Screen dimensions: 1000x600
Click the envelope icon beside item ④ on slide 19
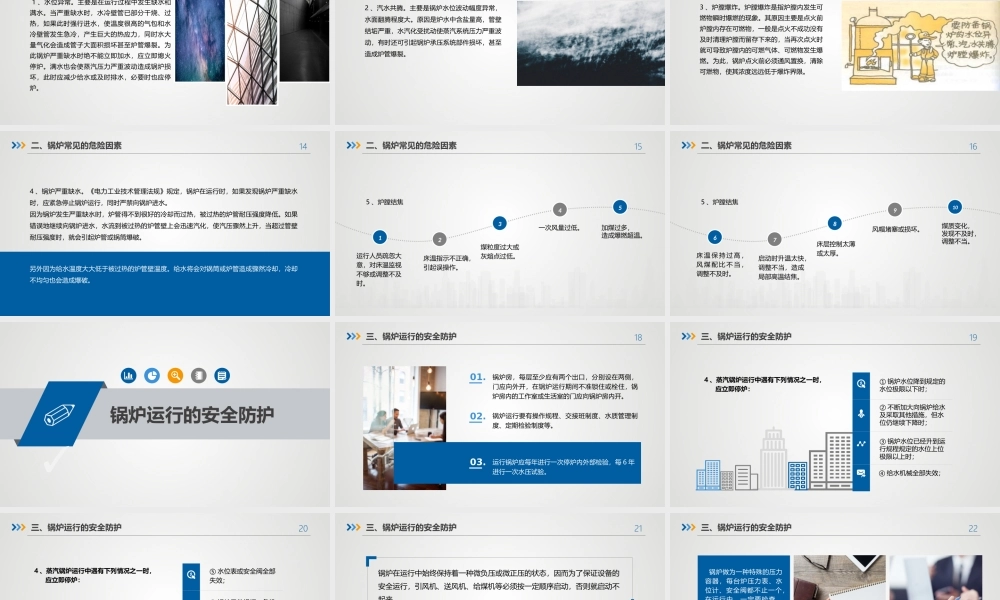[x=862, y=472]
